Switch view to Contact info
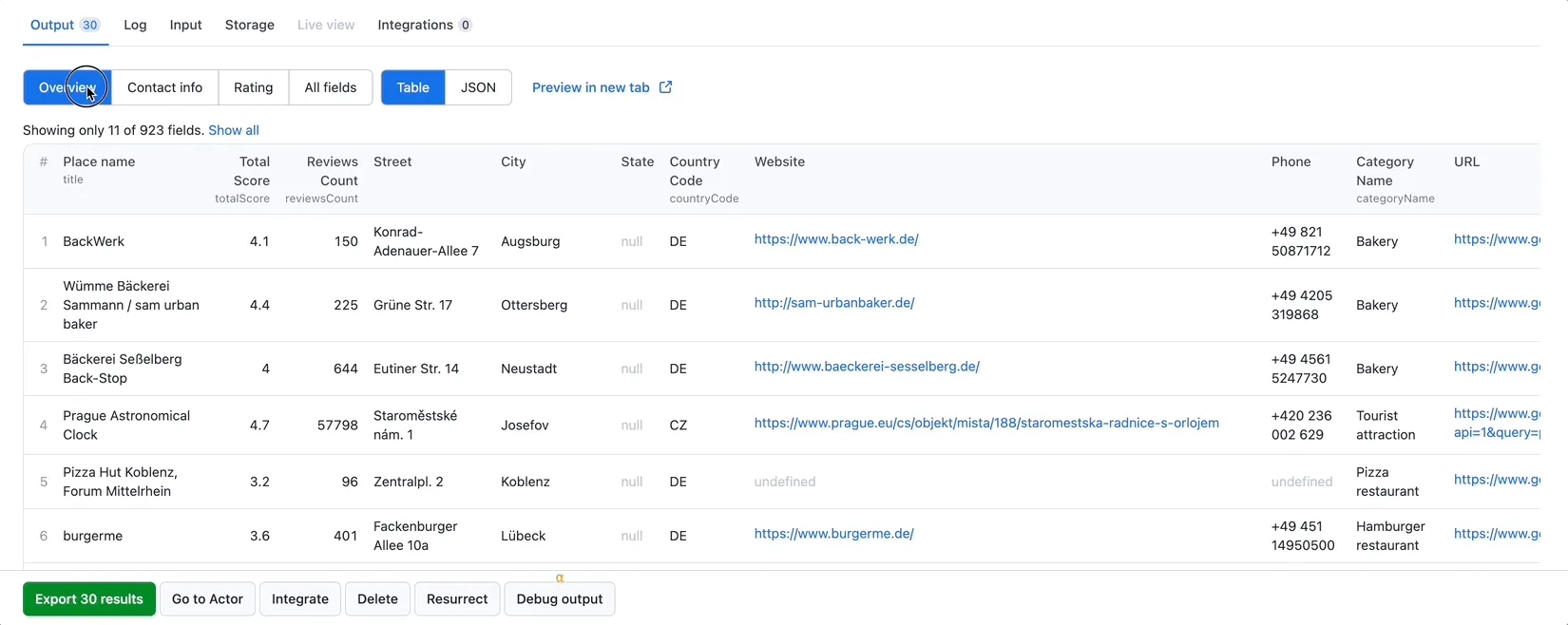The width and height of the screenshot is (1568, 625). (164, 87)
